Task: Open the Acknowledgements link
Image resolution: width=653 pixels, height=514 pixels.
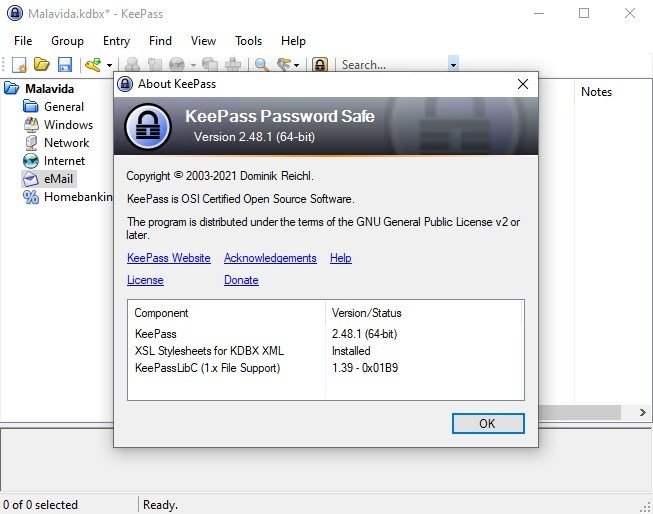Action: click(x=270, y=258)
